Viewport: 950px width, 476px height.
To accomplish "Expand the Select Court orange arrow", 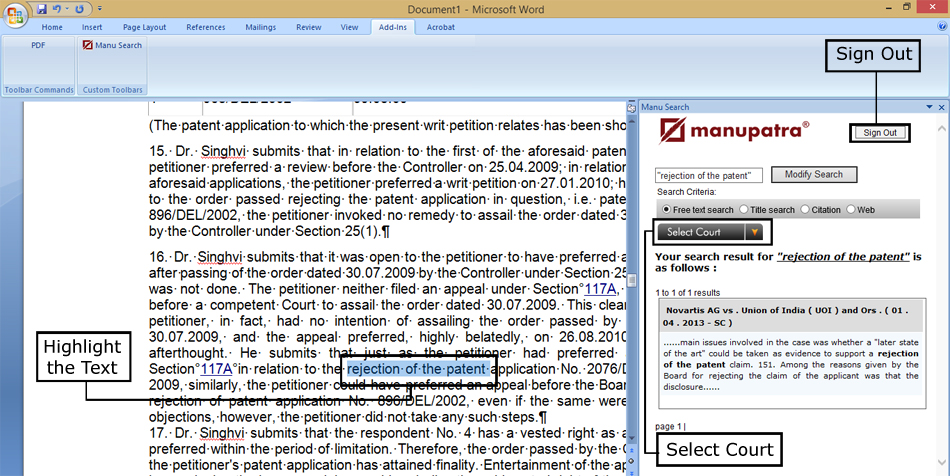I will pyautogui.click(x=754, y=232).
